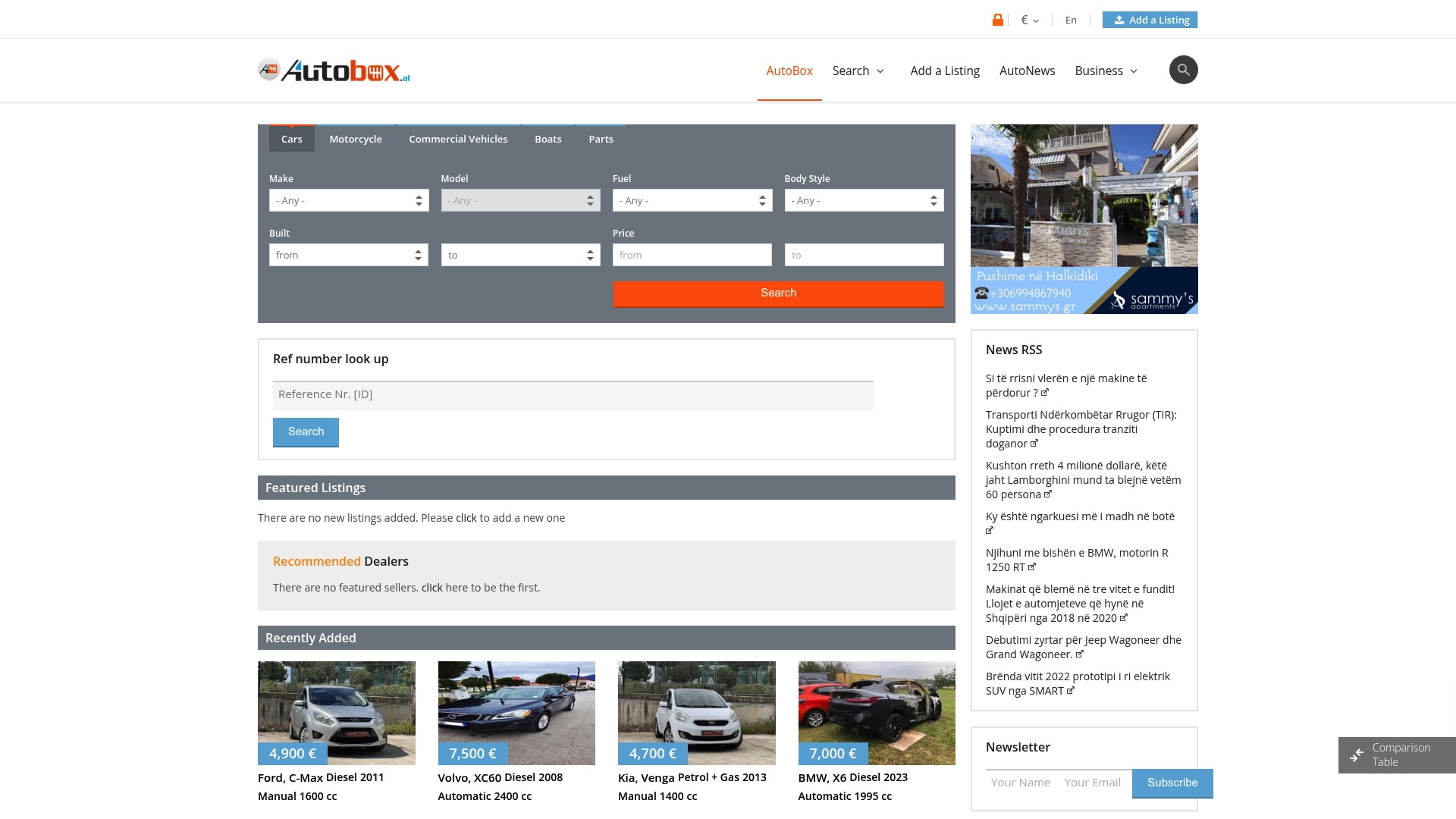Viewport: 1456px width, 819px height.
Task: Click Subscribe in the Newsletter section
Action: pos(1172,783)
